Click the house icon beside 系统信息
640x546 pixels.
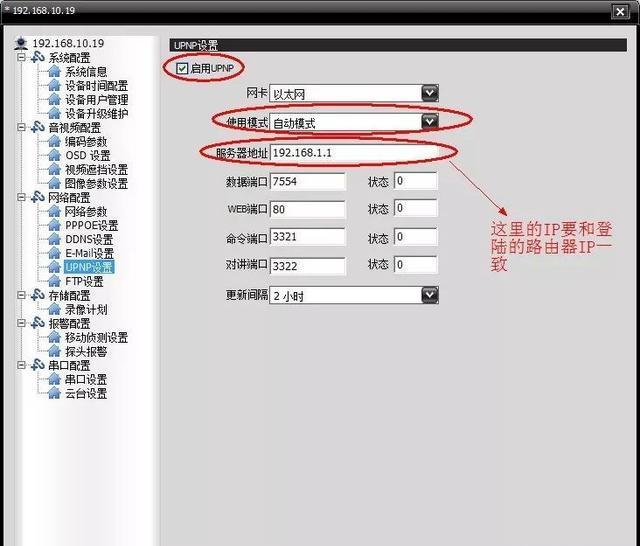(x=54, y=72)
